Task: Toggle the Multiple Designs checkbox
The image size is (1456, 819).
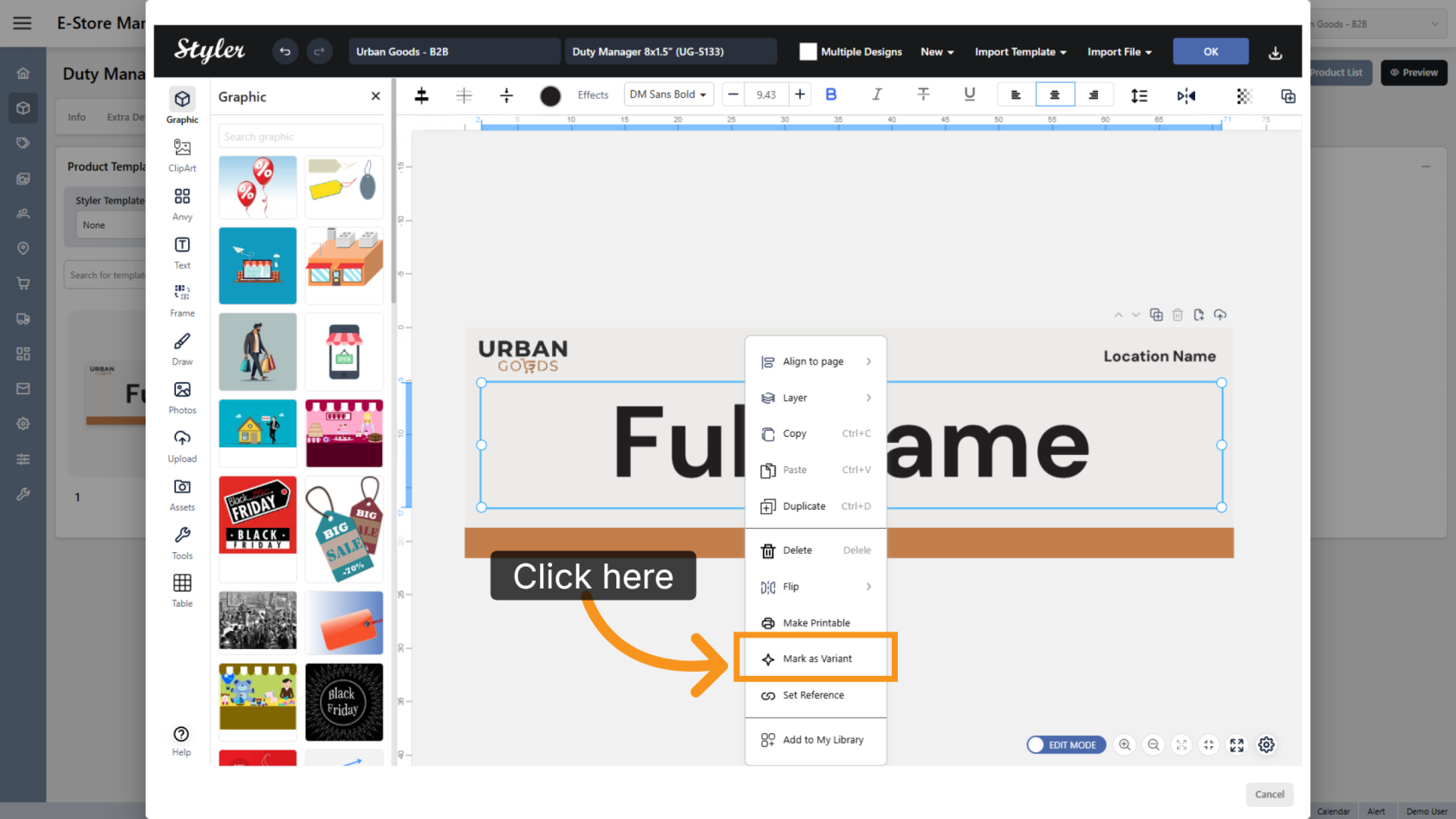Action: (x=808, y=52)
